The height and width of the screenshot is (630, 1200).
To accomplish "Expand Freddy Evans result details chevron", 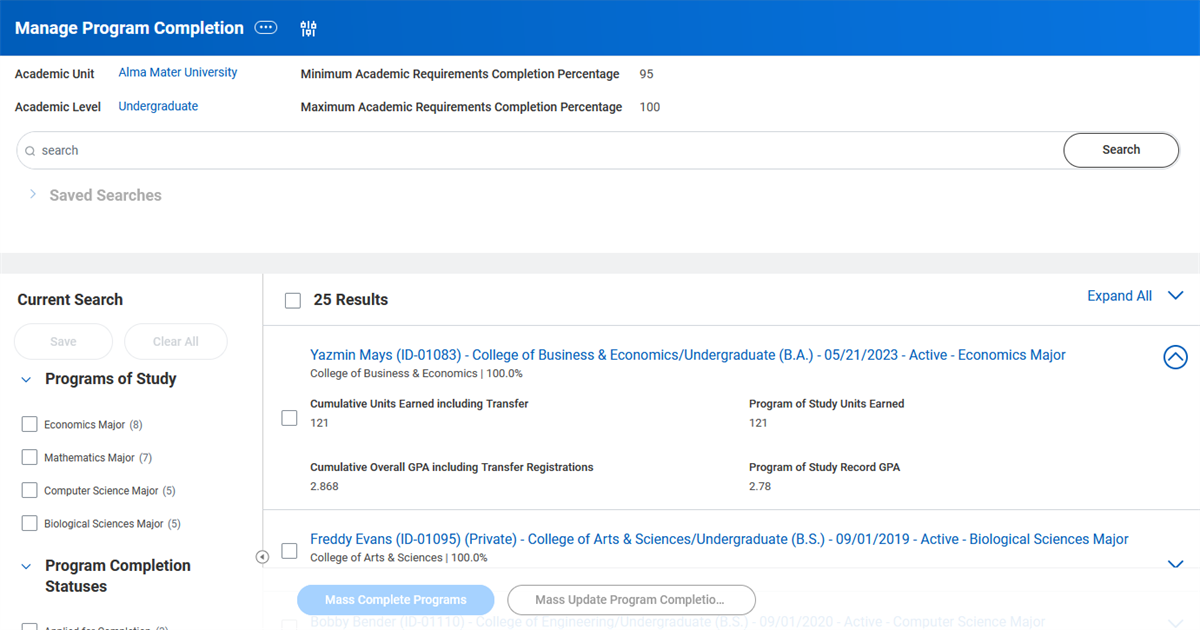I will pyautogui.click(x=1175, y=564).
